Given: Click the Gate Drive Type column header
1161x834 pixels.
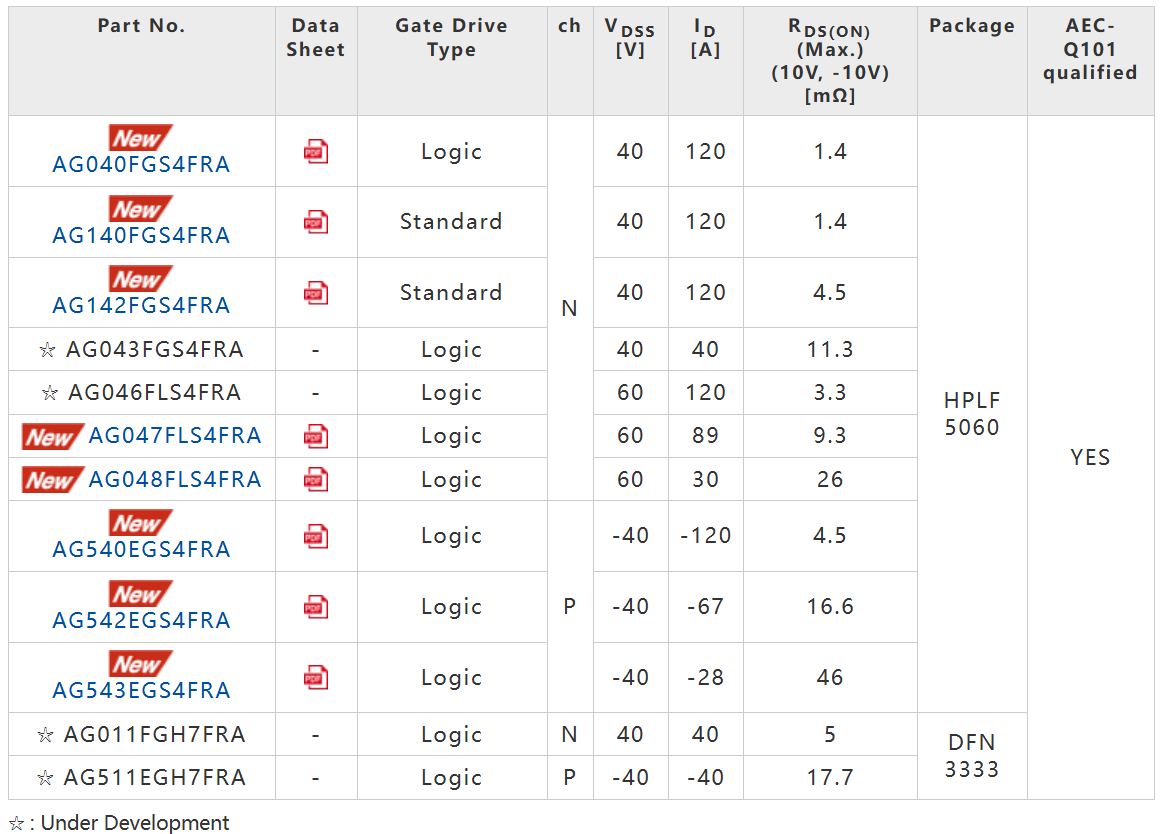Looking at the screenshot, I should click(451, 38).
